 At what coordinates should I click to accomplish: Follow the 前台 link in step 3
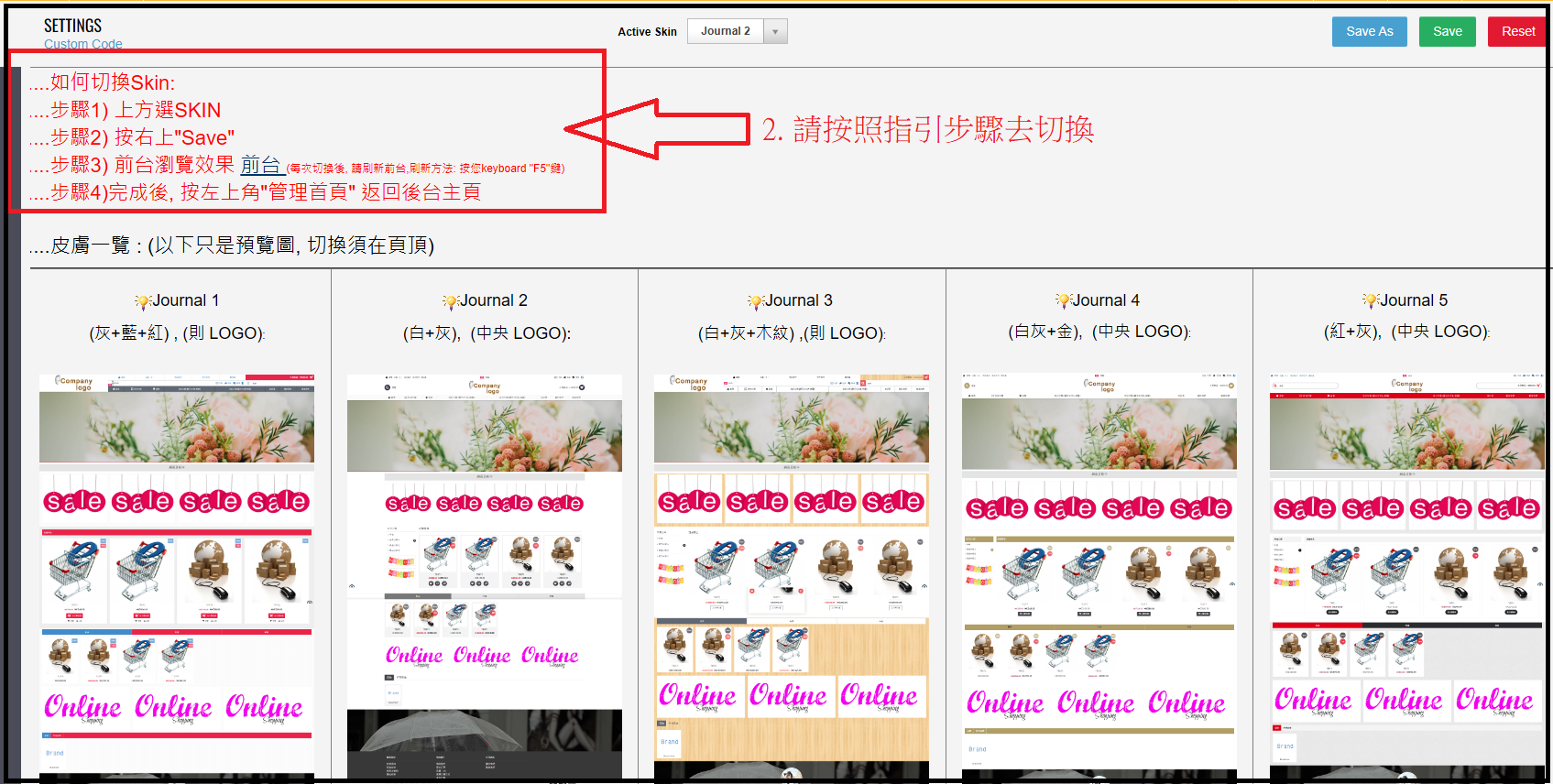[260, 165]
